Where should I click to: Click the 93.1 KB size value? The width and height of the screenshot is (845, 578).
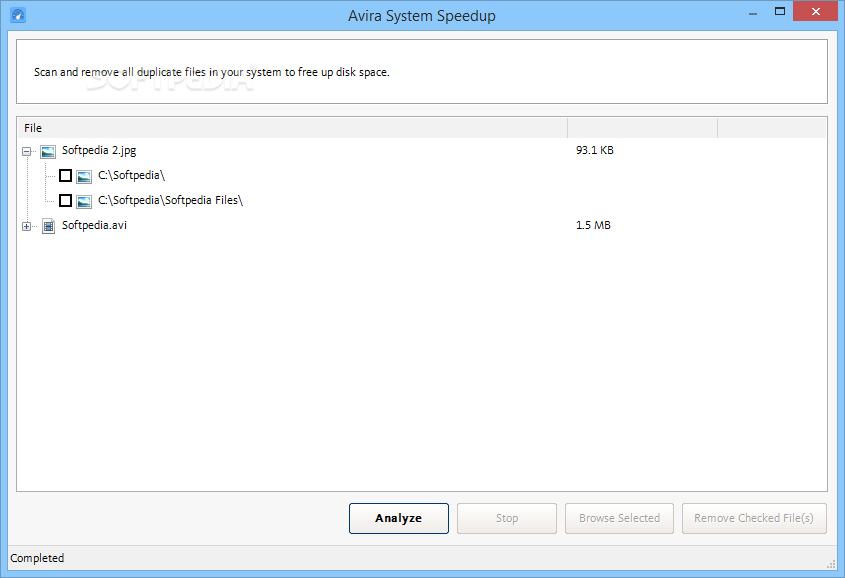click(594, 150)
